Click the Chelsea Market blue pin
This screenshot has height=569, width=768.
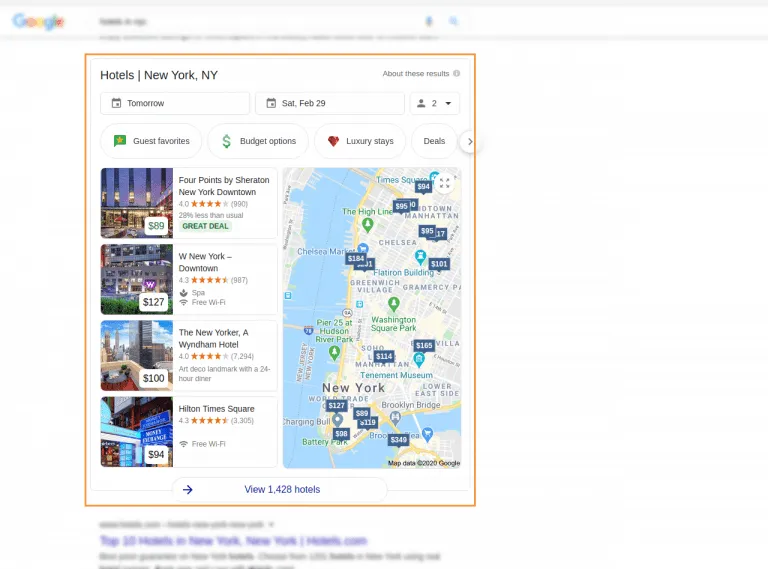click(x=363, y=249)
